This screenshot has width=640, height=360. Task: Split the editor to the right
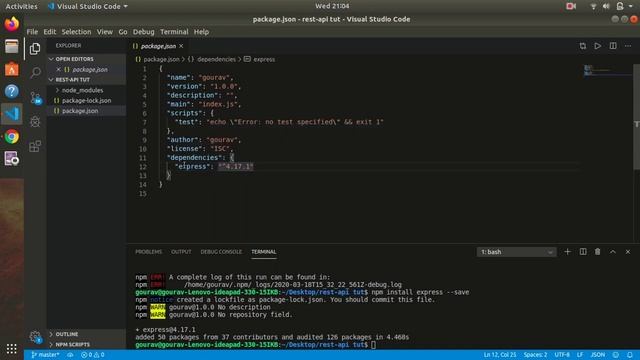click(x=613, y=46)
